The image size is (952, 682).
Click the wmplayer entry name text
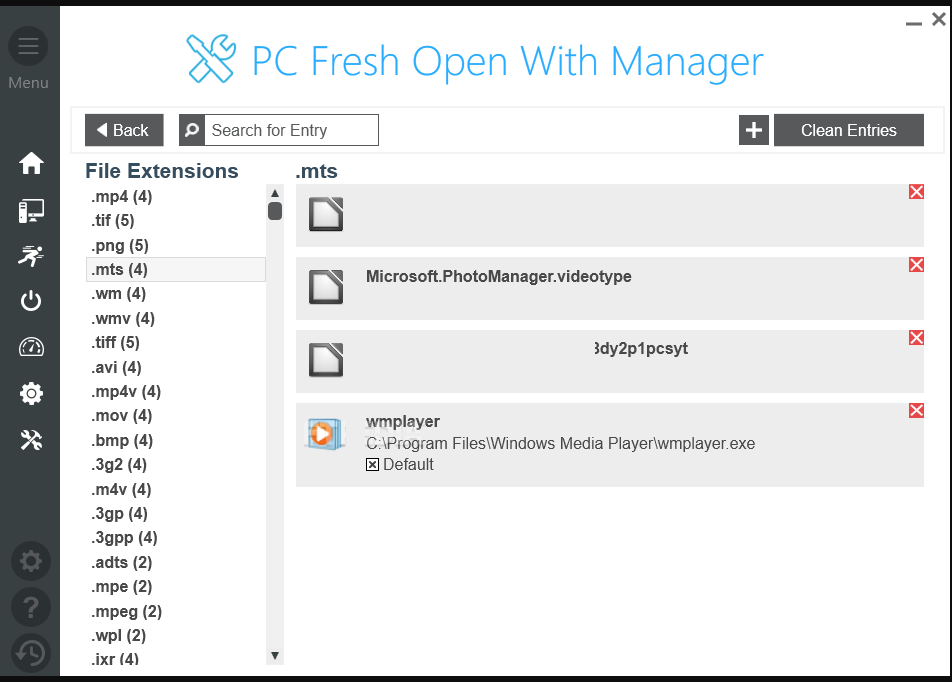coord(403,421)
